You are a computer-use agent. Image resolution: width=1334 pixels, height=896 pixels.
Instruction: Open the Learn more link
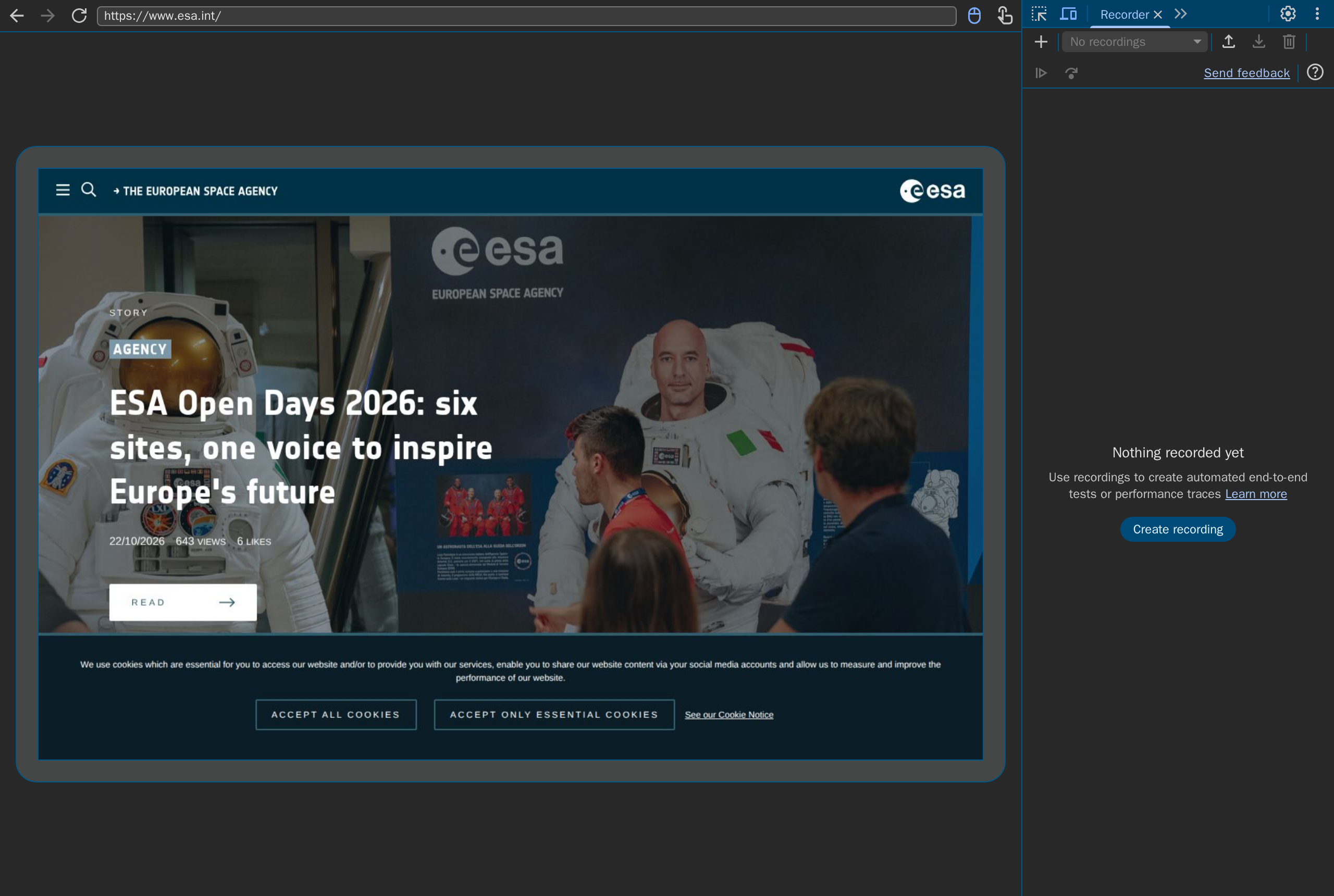point(1256,494)
